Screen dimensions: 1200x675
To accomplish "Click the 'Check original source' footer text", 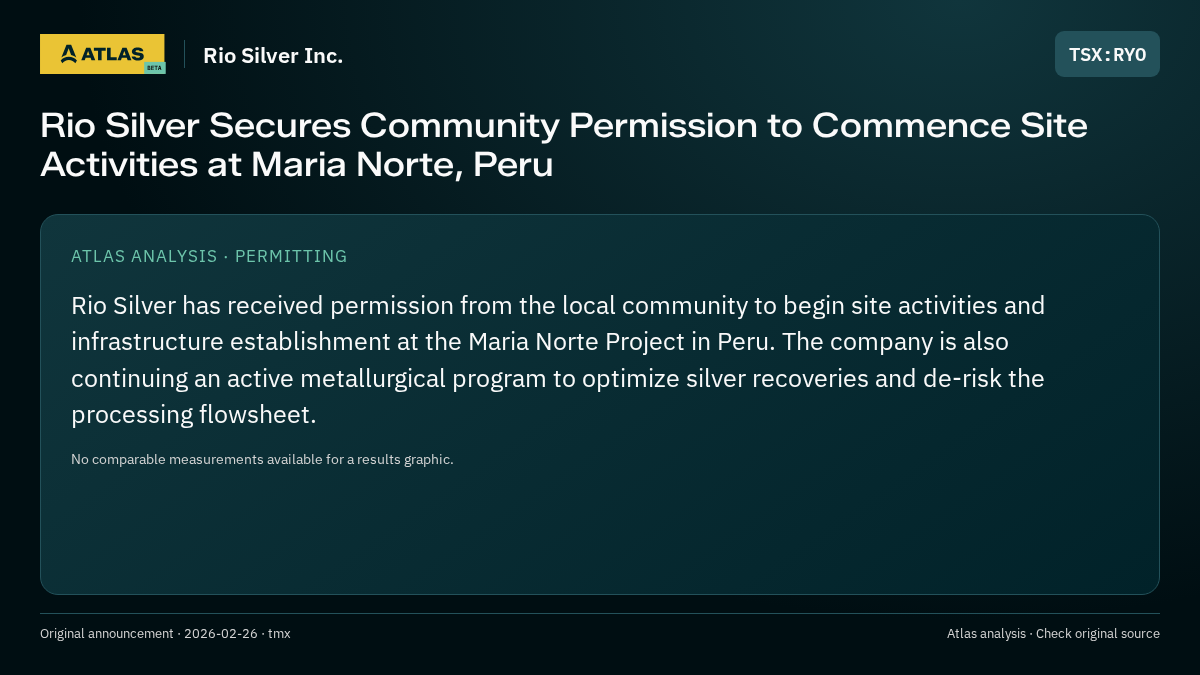I will click(x=1098, y=634).
